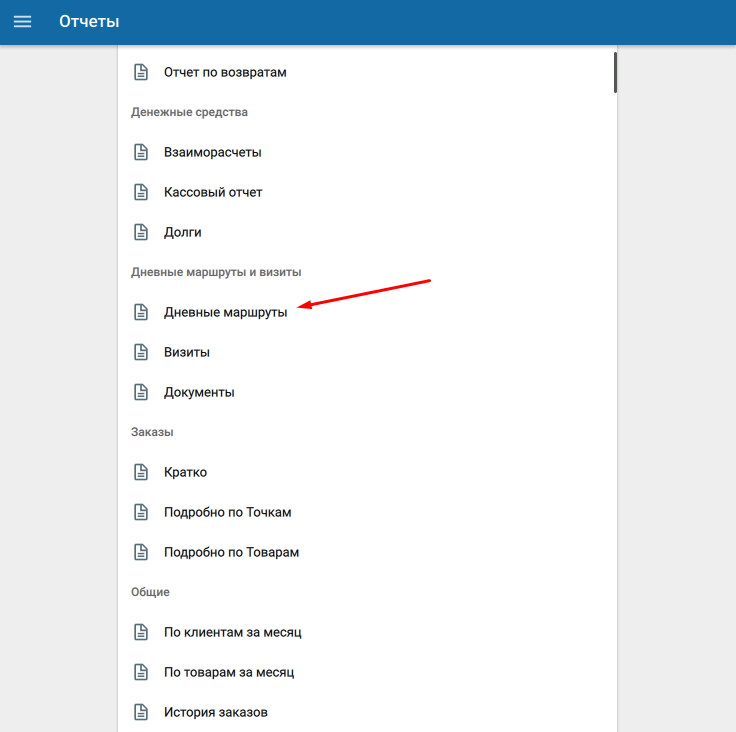Click document icon next to Визиты
The width and height of the screenshot is (736, 732).
(141, 352)
